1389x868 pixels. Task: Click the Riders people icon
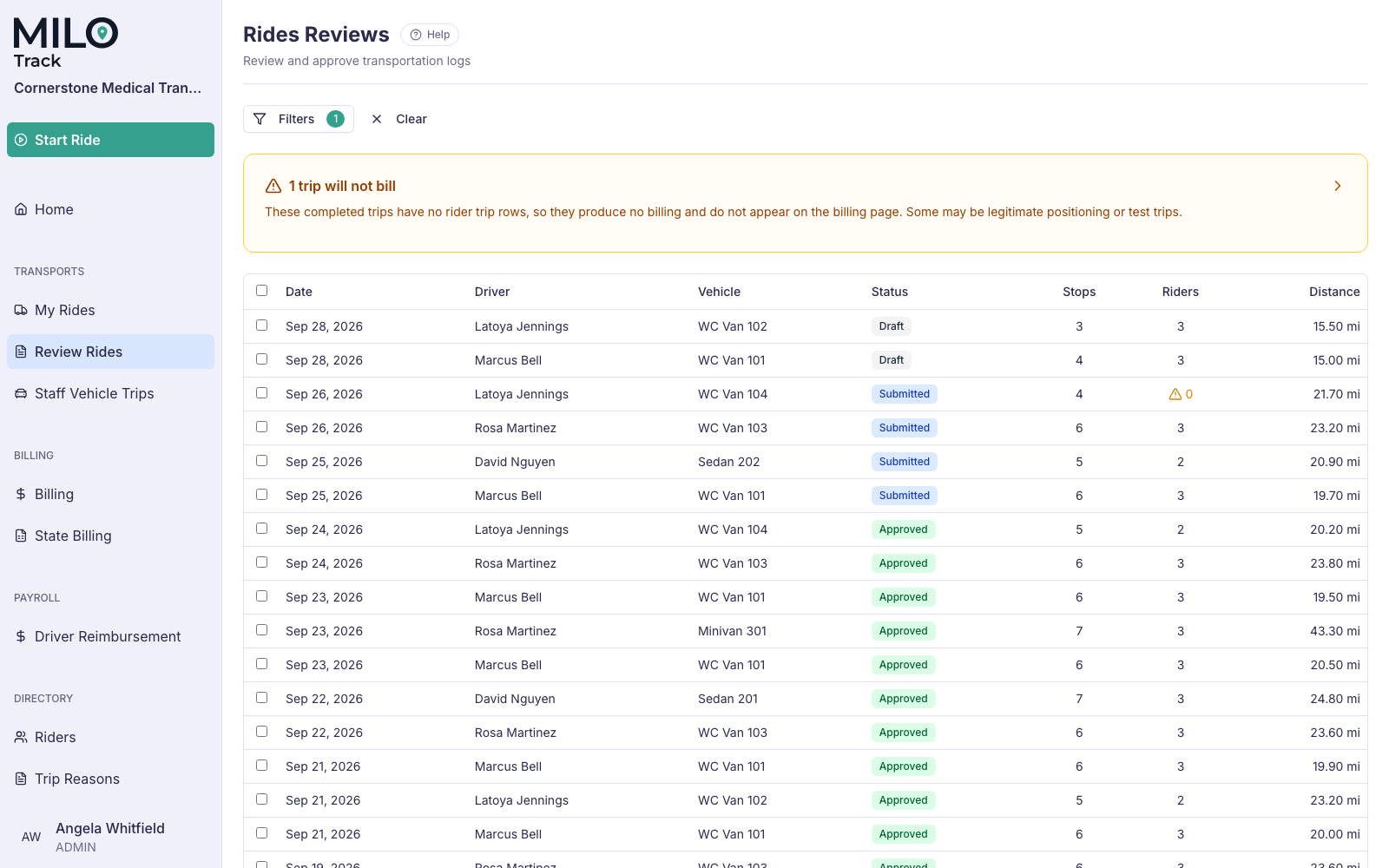pyautogui.click(x=21, y=737)
